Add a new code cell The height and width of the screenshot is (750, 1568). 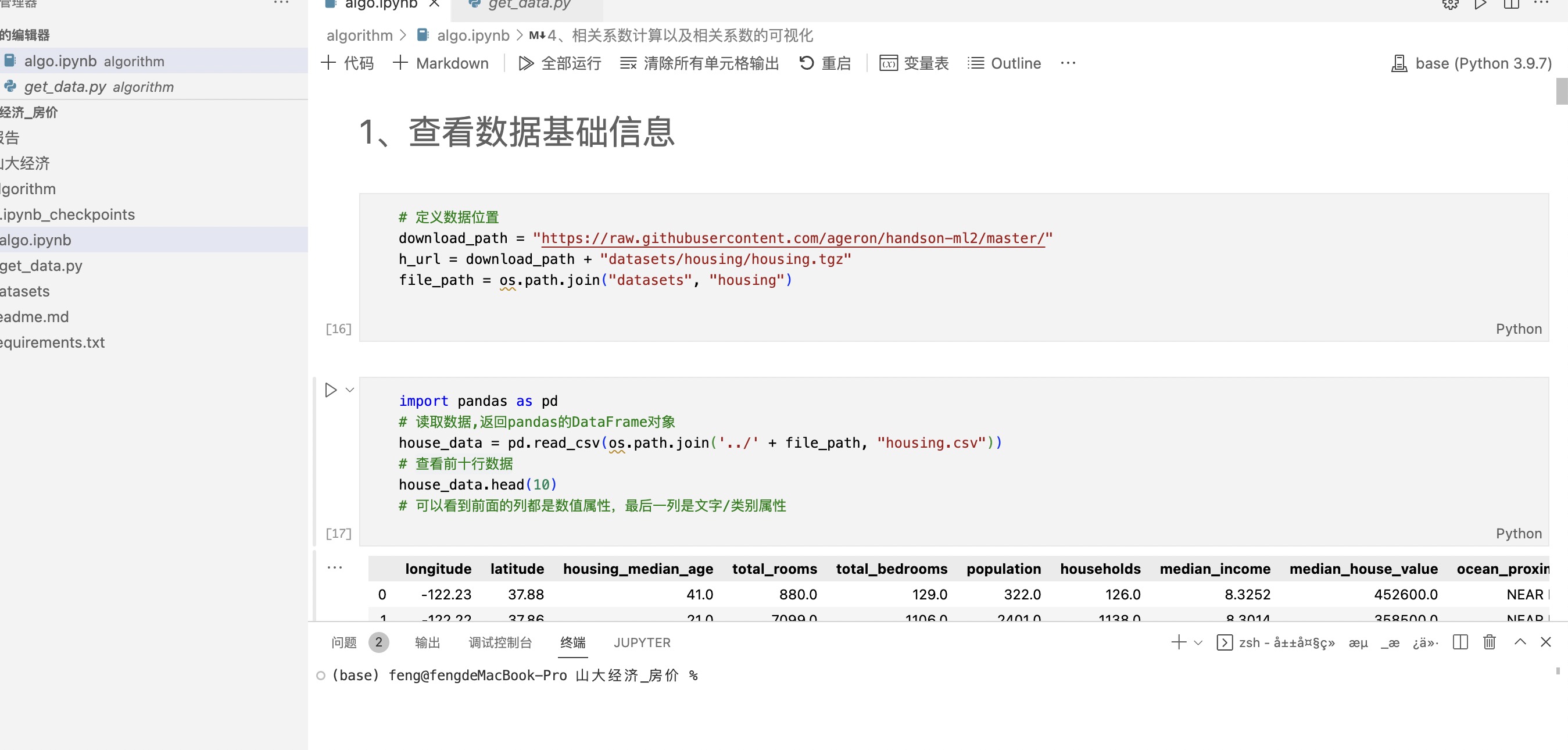coord(347,63)
